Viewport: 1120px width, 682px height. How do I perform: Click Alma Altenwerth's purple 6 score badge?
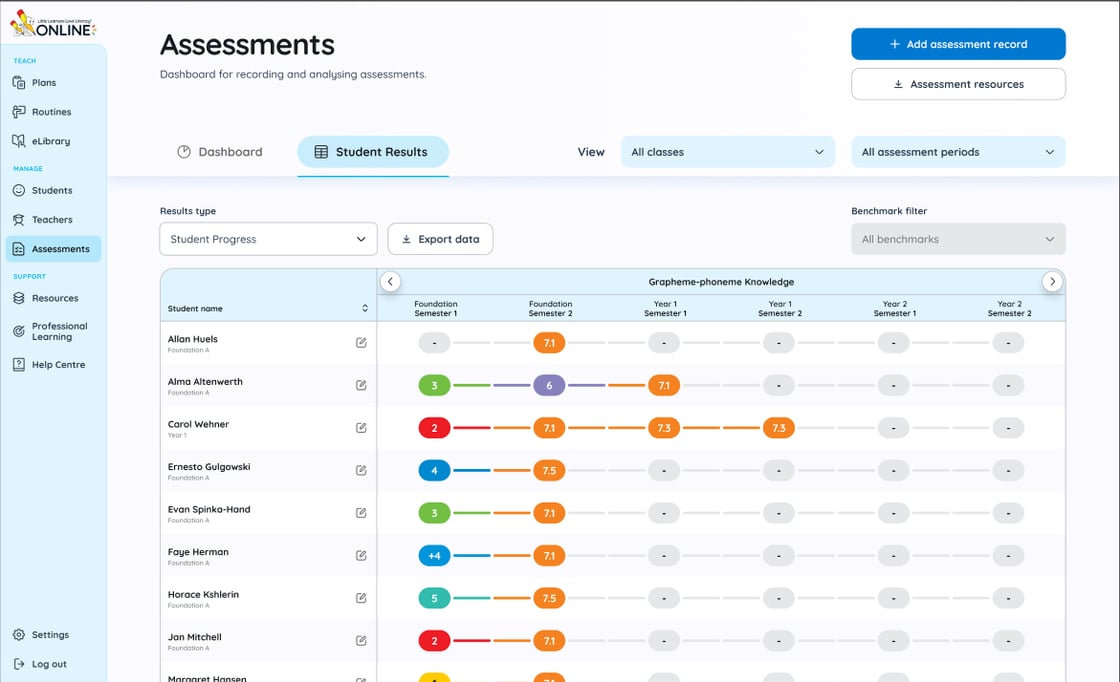click(x=549, y=385)
